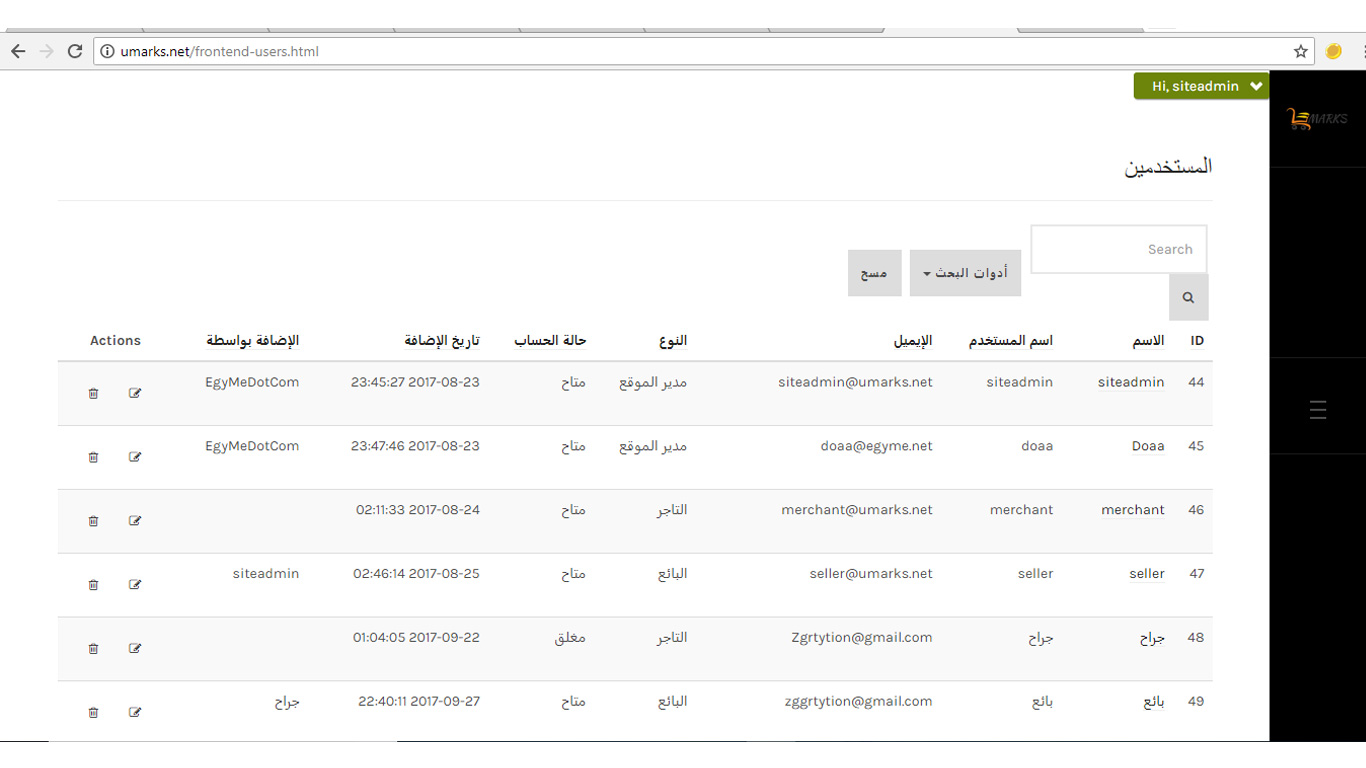
Task: Click date 22:40:11 2017-09-27
Action: click(x=419, y=702)
